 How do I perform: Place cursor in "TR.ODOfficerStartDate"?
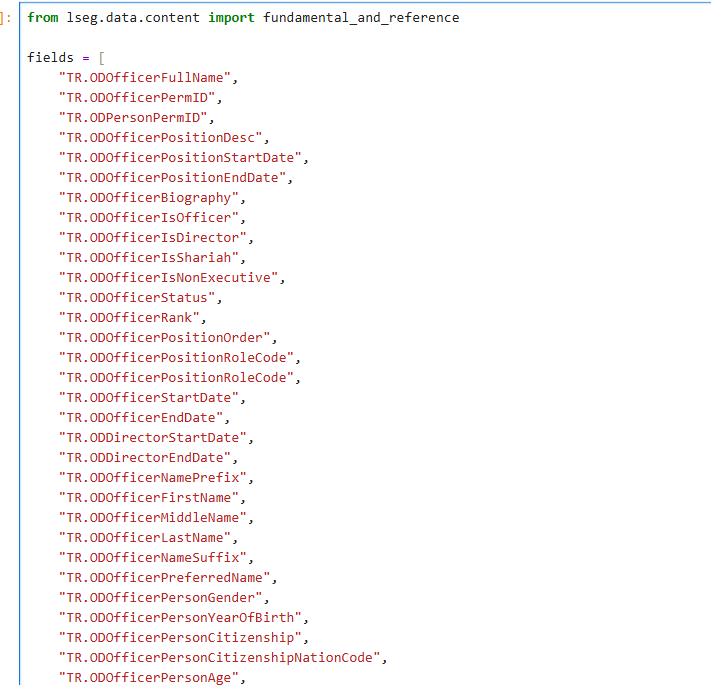pyautogui.click(x=149, y=398)
